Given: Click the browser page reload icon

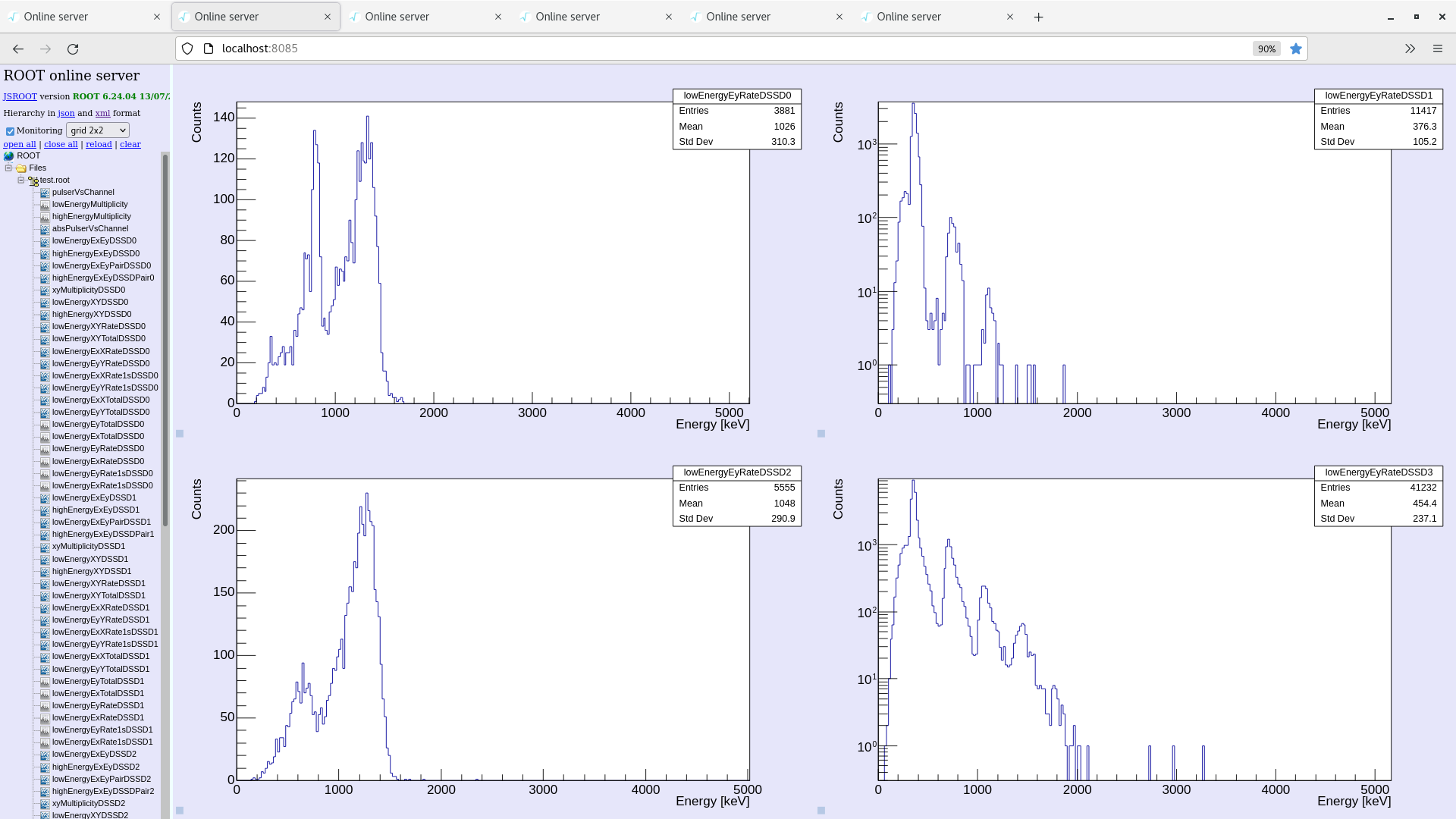Looking at the screenshot, I should click(73, 49).
